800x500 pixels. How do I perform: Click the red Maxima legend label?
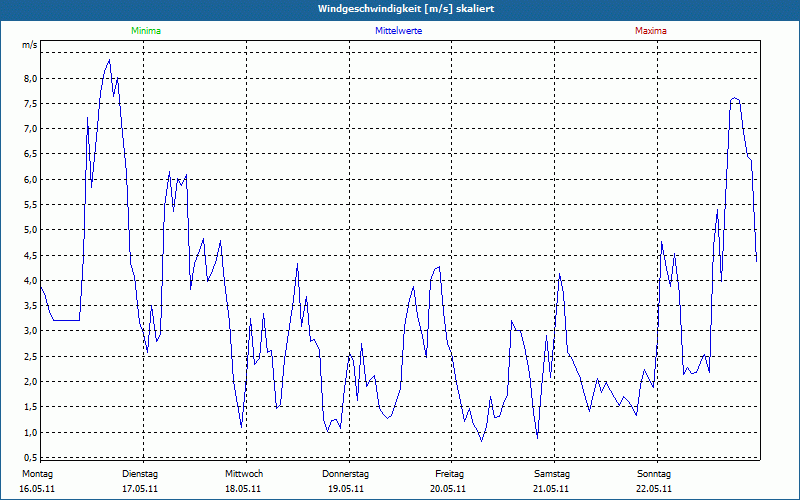coord(651,31)
